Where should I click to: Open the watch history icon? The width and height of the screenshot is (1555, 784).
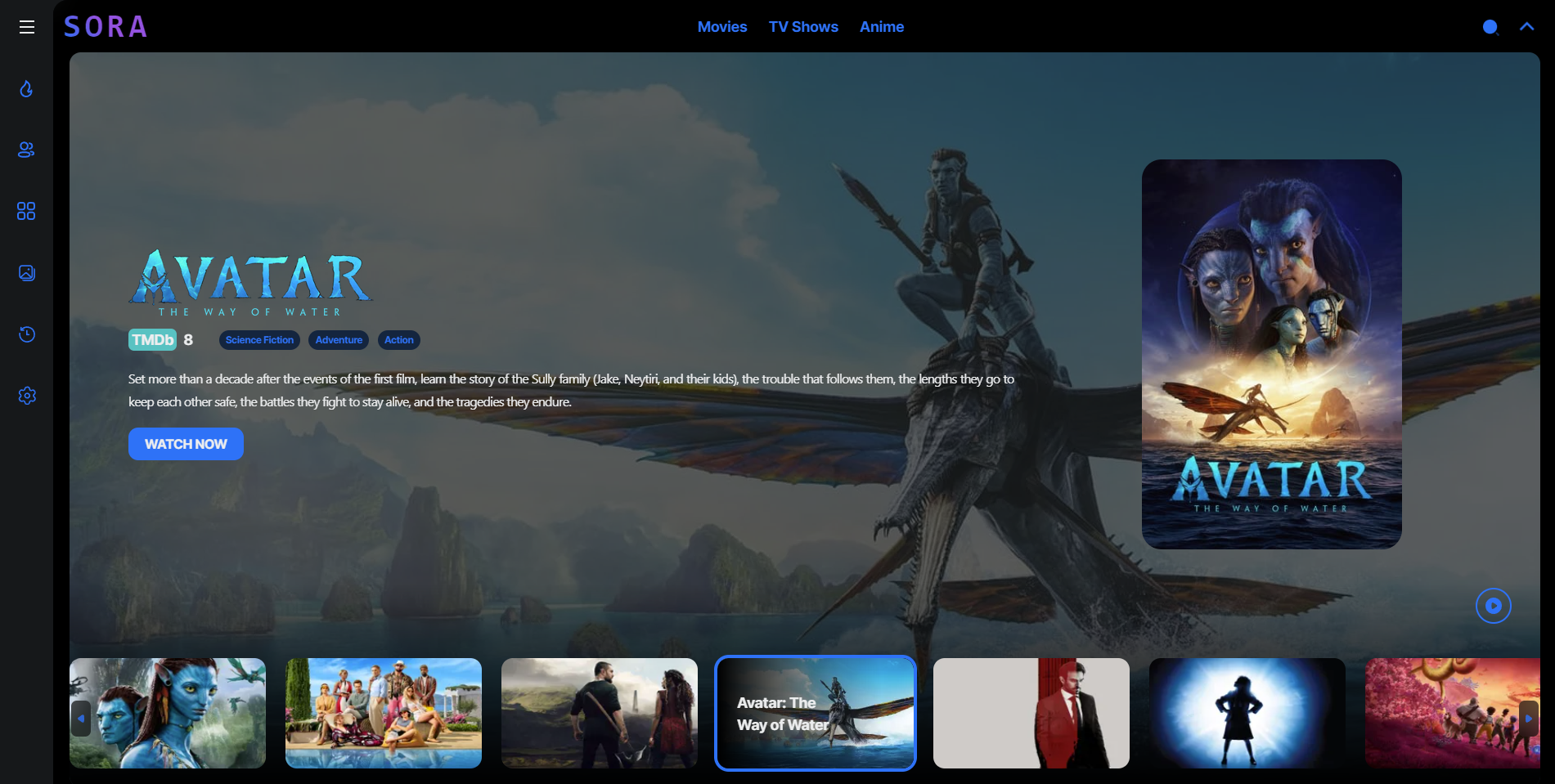coord(26,334)
